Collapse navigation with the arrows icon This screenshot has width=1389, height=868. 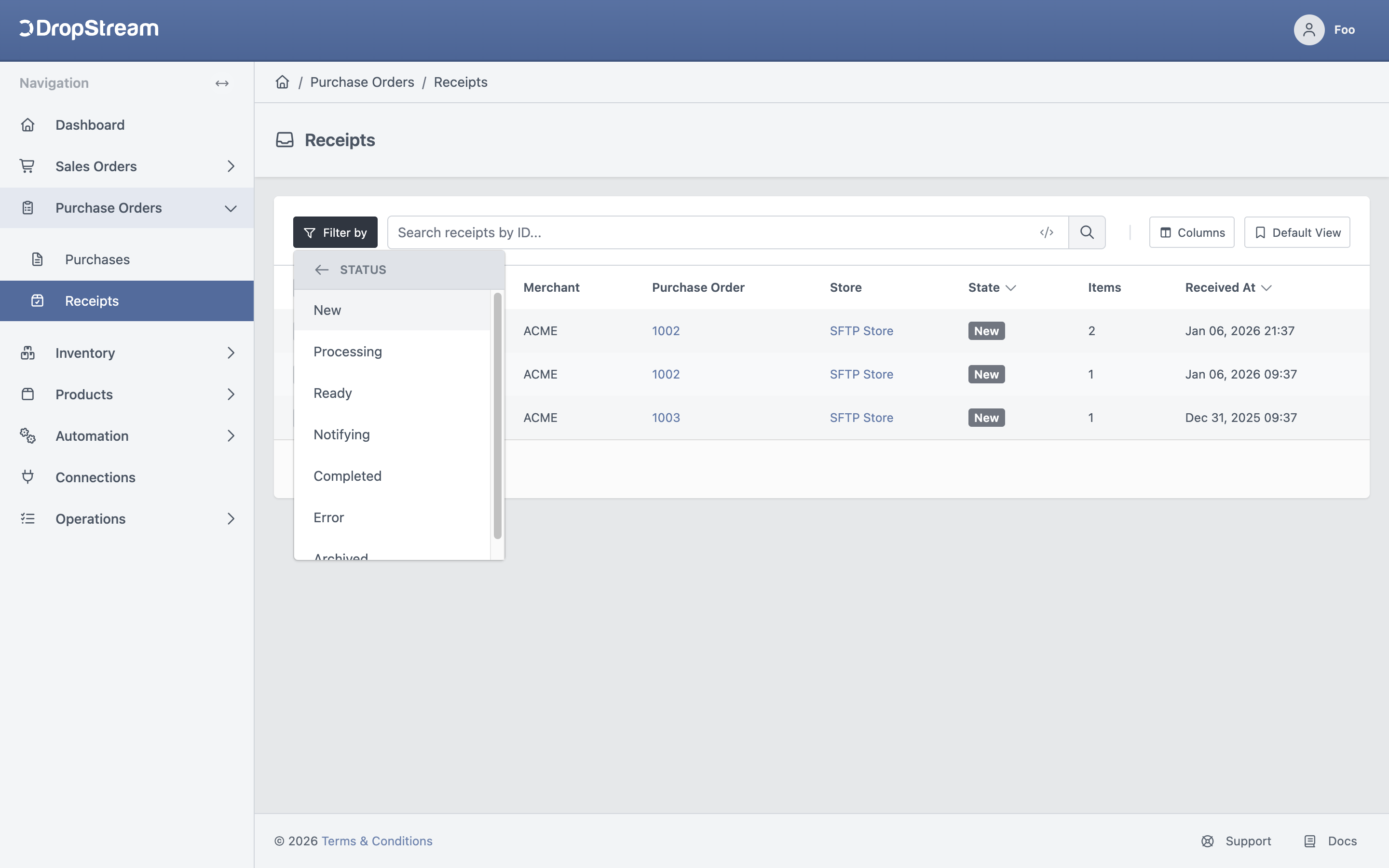pyautogui.click(x=222, y=83)
